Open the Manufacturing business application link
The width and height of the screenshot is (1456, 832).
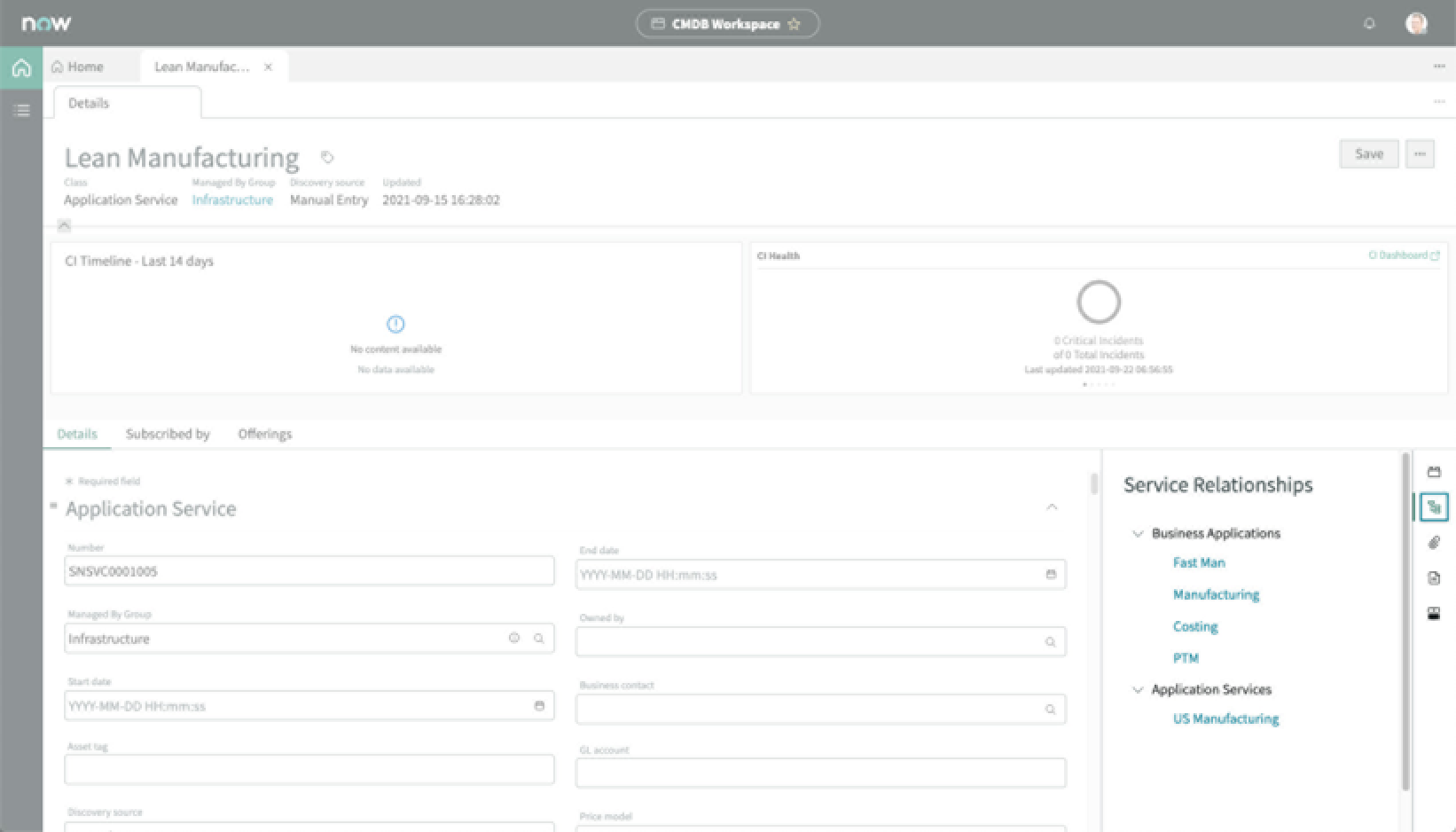click(1216, 594)
